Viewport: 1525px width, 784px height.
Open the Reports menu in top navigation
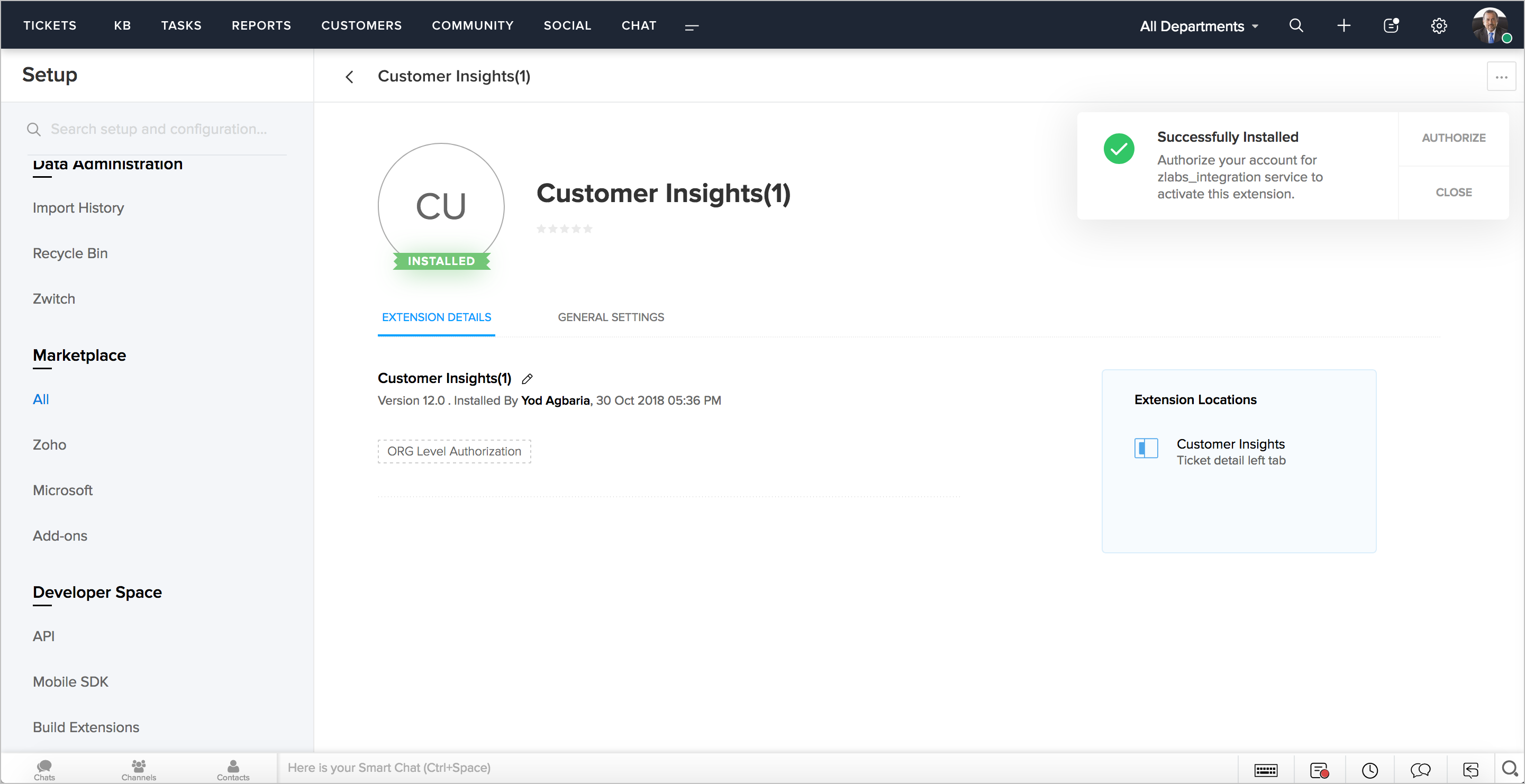tap(261, 25)
